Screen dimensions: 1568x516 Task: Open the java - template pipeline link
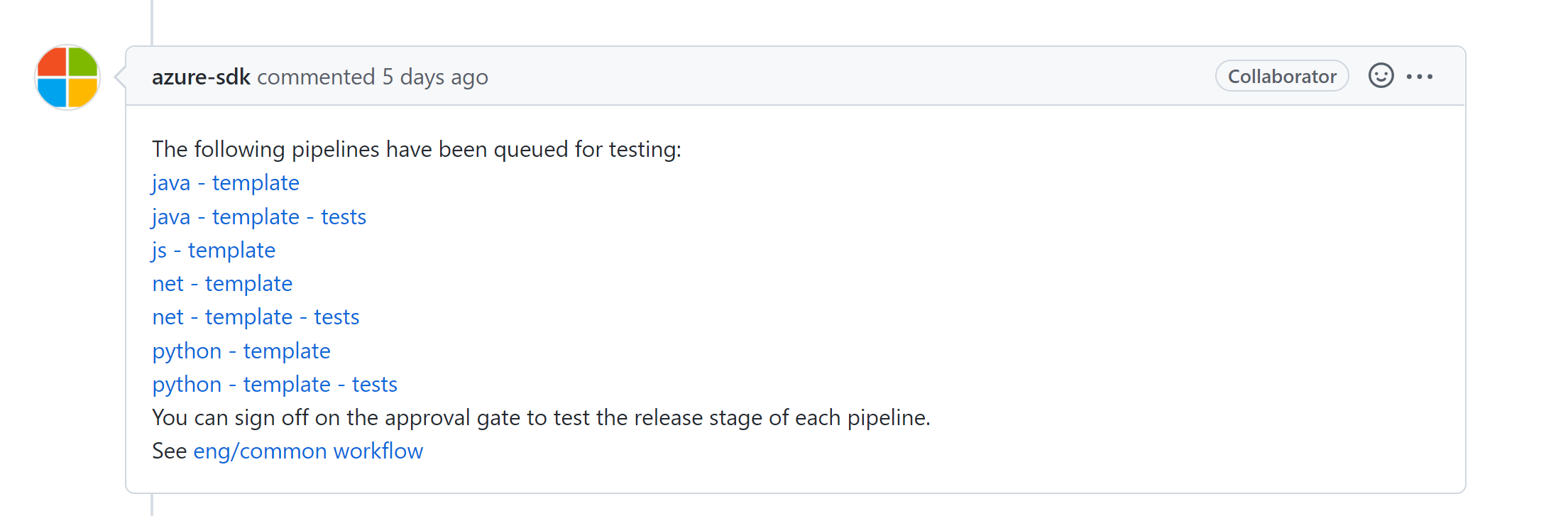point(225,182)
